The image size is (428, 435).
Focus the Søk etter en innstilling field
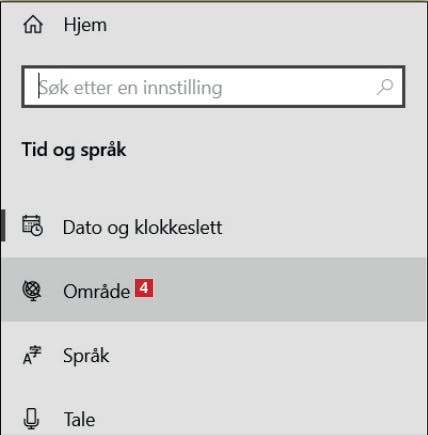213,87
